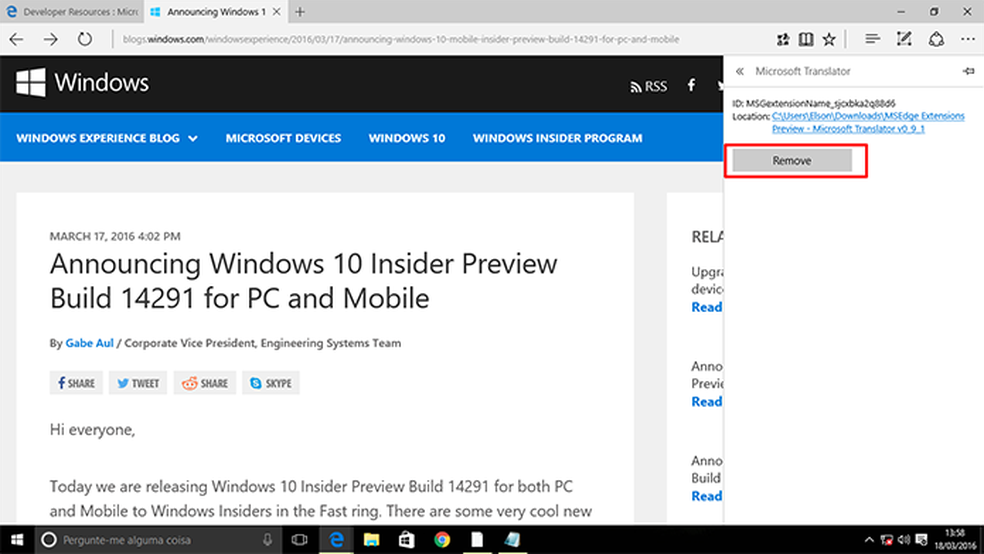Go forward with the arrow button
The height and width of the screenshot is (554, 984).
point(51,40)
